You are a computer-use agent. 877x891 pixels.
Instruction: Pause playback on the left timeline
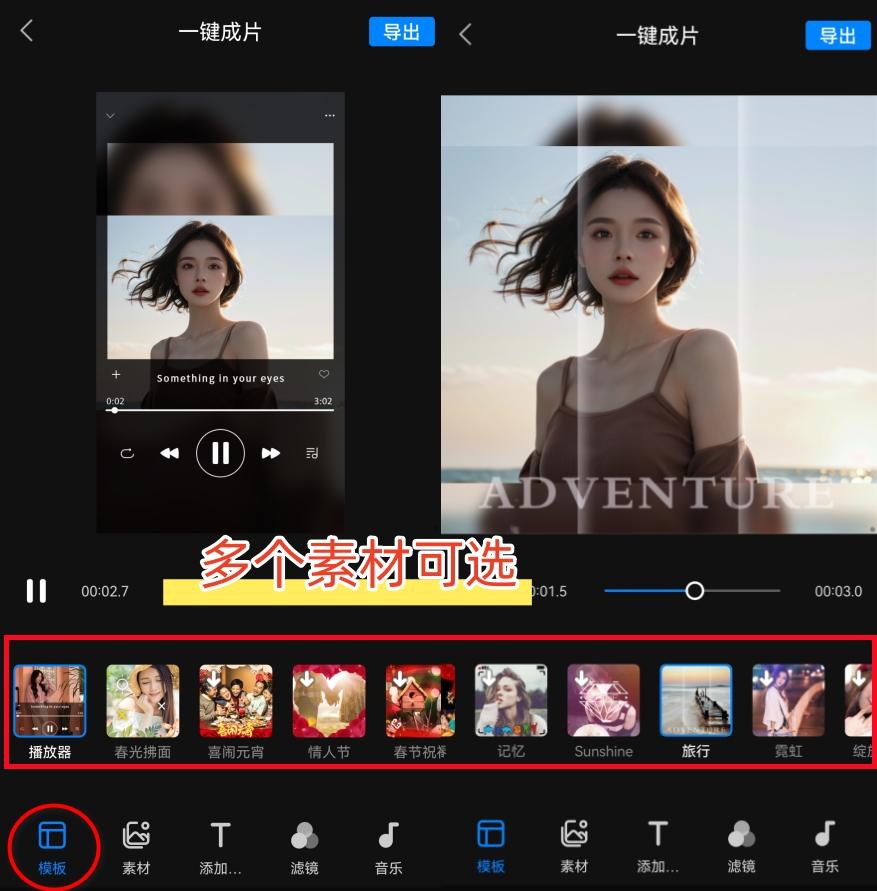pyautogui.click(x=36, y=591)
